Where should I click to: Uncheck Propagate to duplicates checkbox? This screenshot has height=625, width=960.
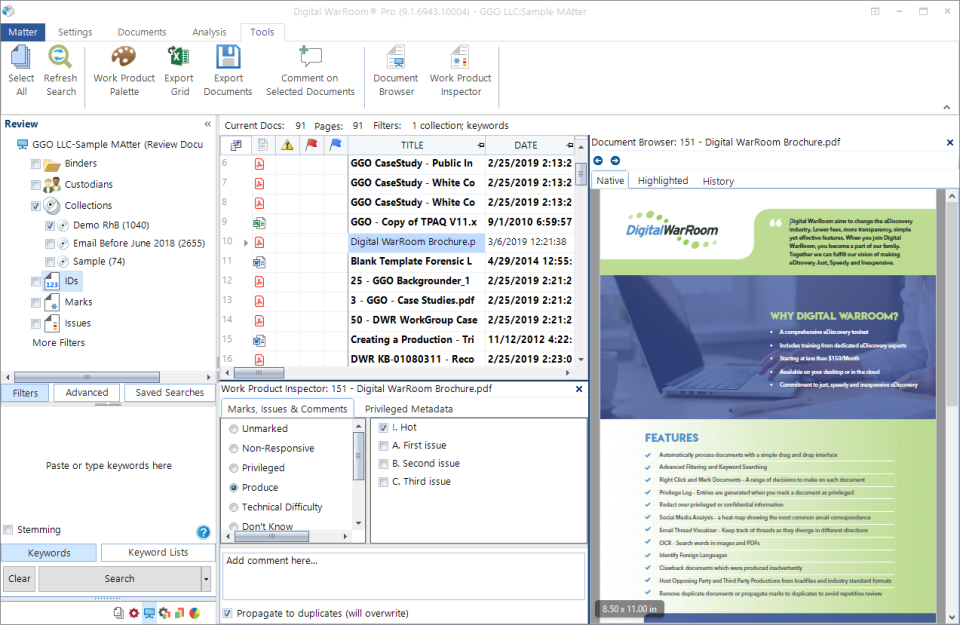click(x=228, y=613)
